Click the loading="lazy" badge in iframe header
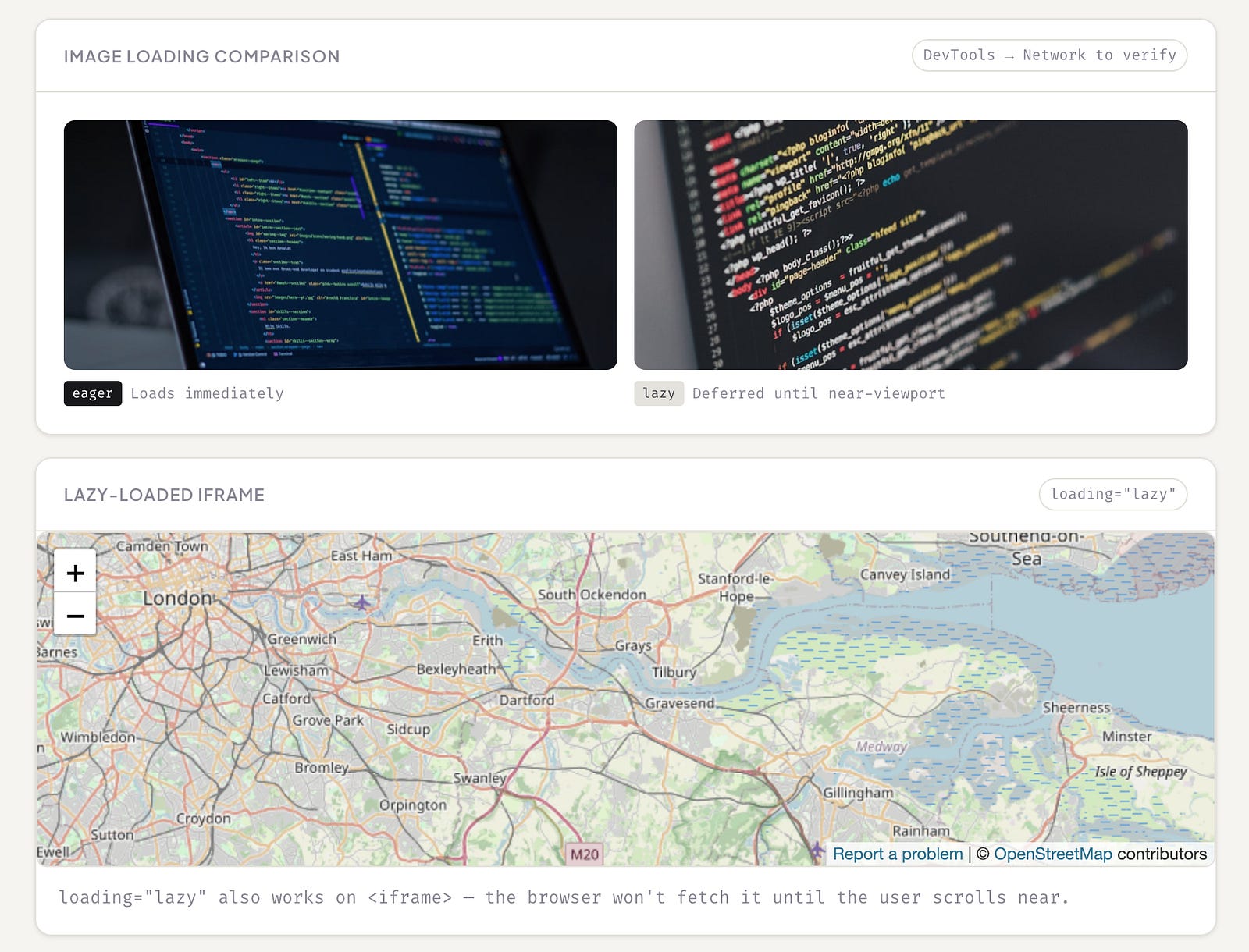The width and height of the screenshot is (1249, 952). click(1113, 494)
